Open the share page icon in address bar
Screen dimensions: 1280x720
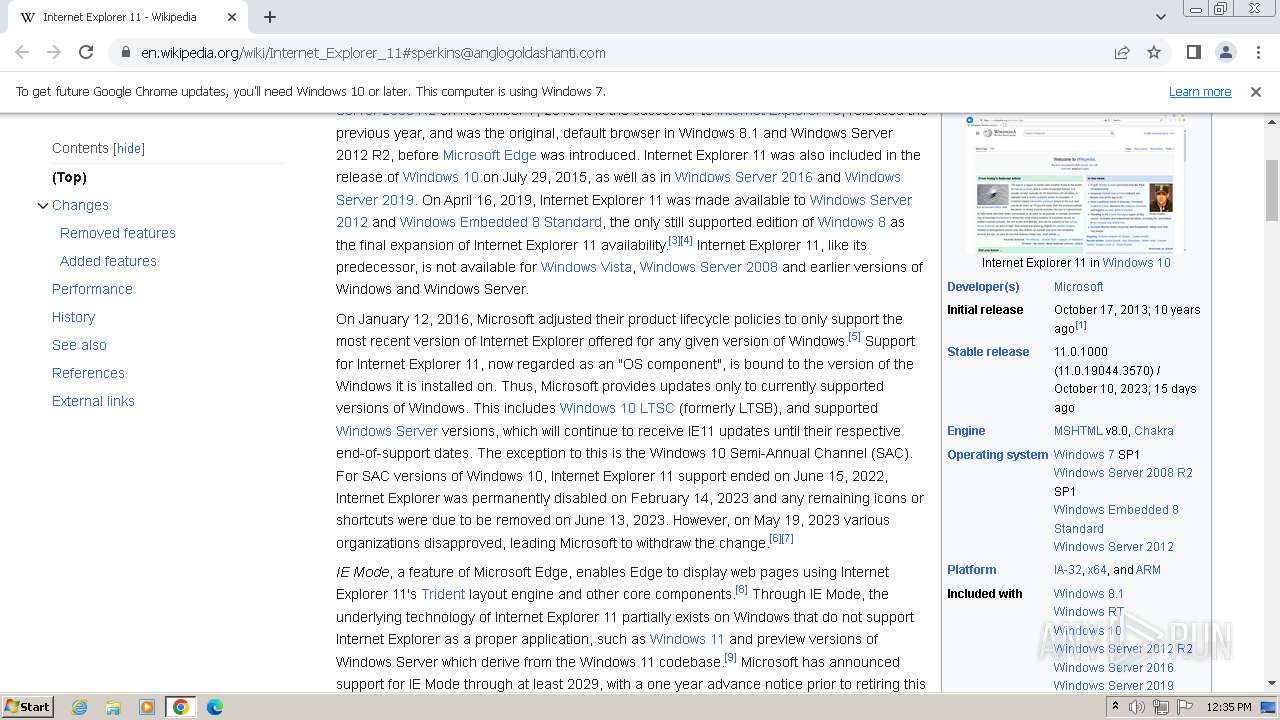(1122, 52)
